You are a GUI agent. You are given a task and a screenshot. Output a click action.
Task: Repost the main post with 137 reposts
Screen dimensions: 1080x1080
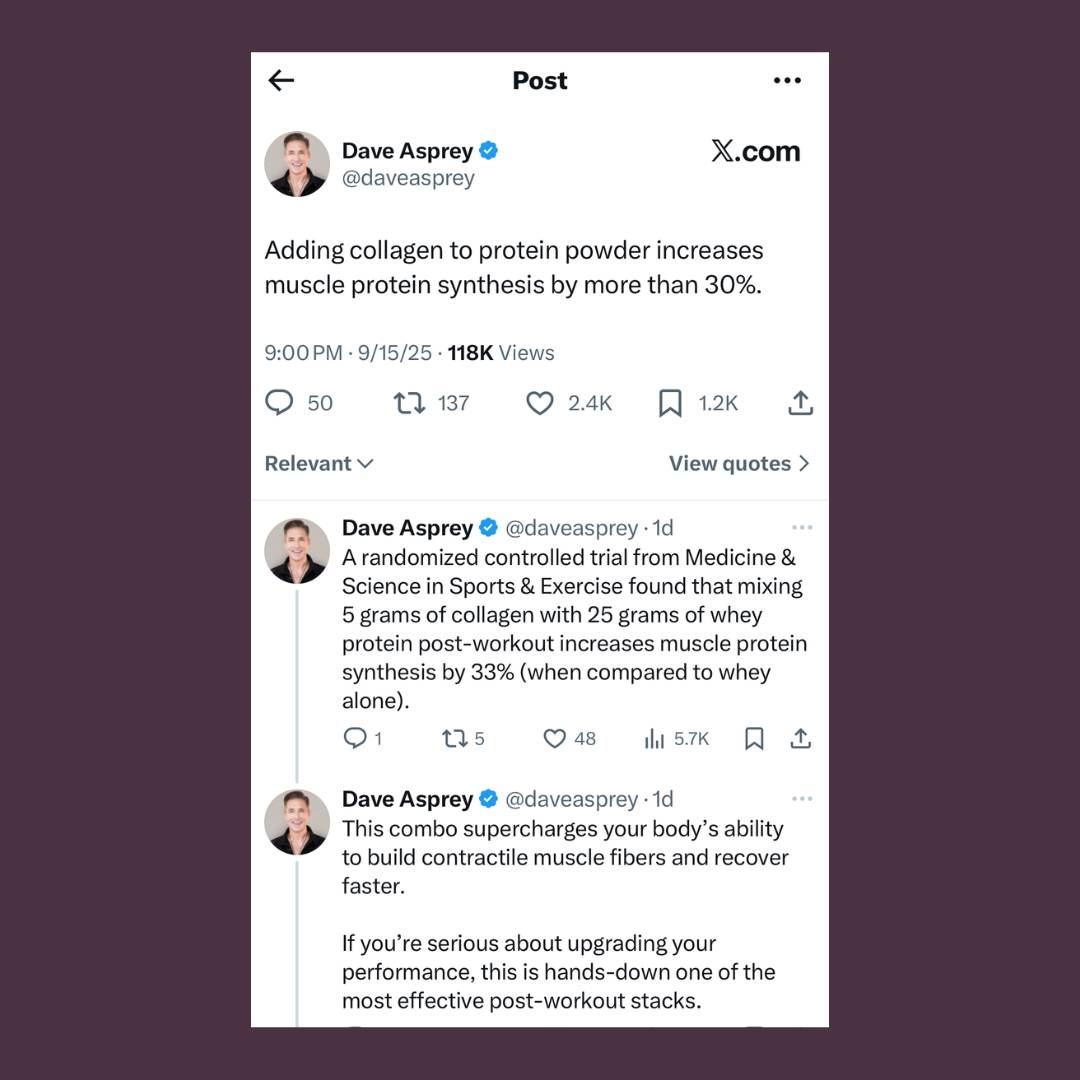point(408,403)
